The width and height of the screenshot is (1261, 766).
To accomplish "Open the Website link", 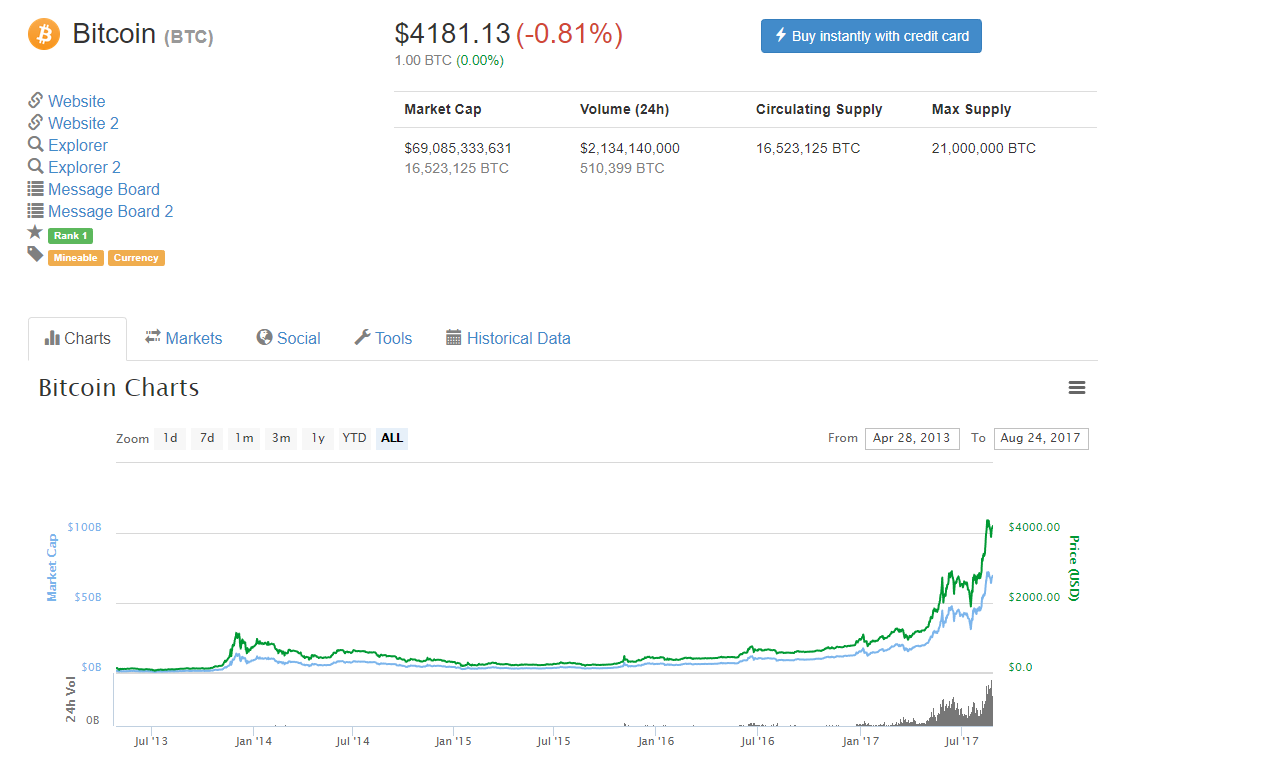I will pyautogui.click(x=76, y=101).
